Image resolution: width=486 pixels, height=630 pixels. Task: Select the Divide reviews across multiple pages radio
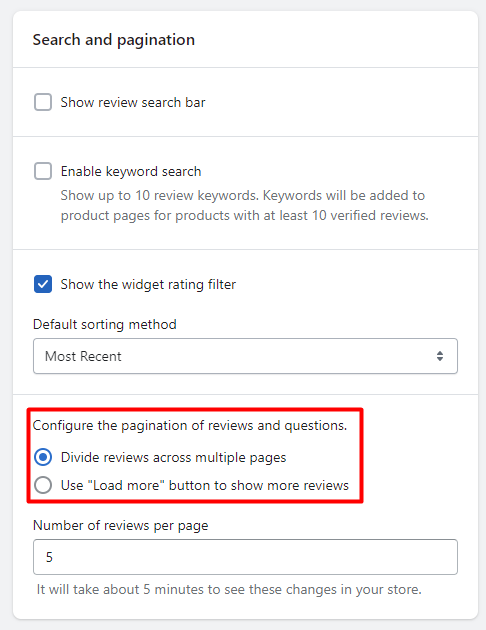43,457
